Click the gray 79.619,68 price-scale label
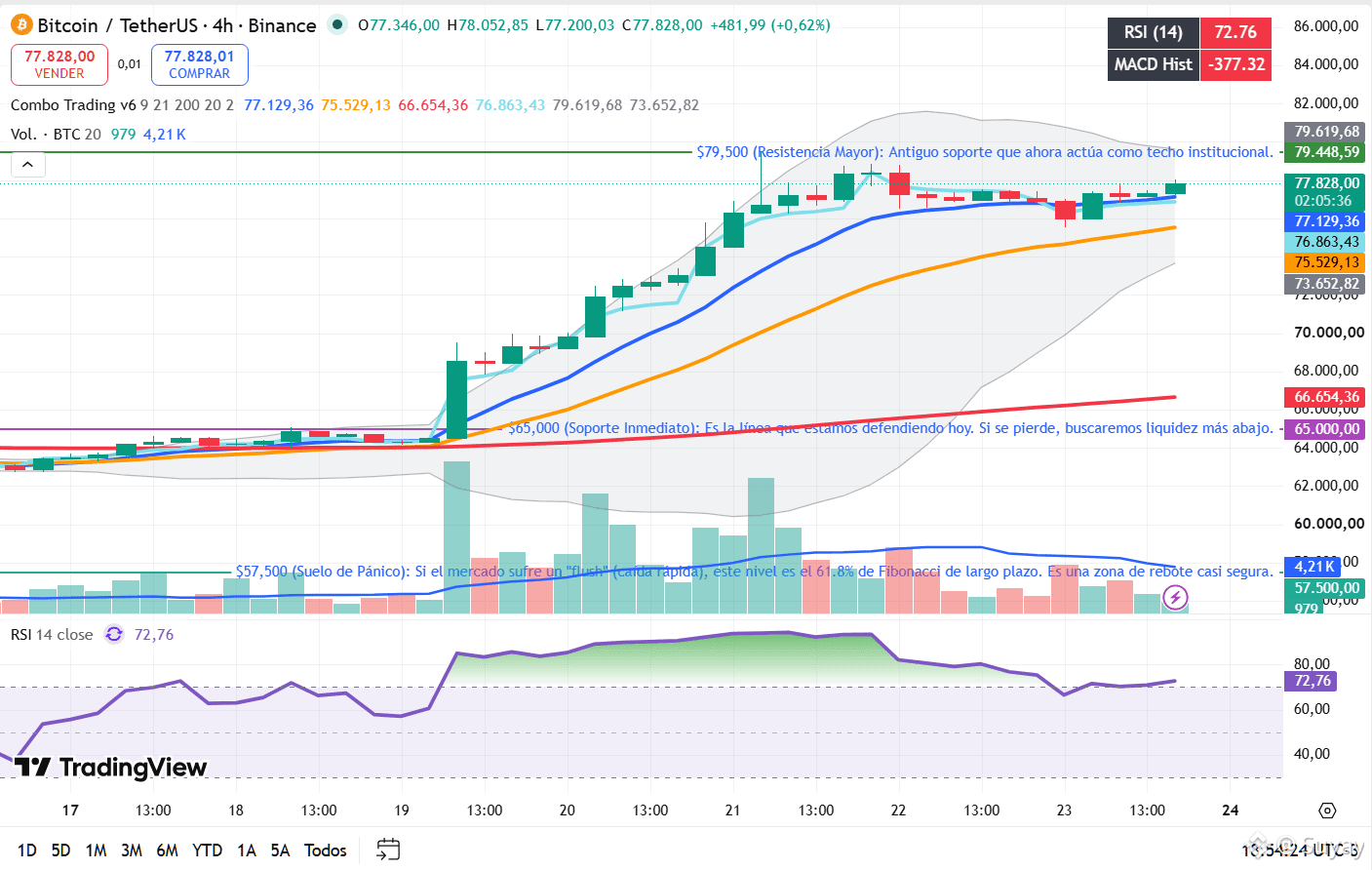Screen dimensions: 1372x870 click(x=1326, y=132)
